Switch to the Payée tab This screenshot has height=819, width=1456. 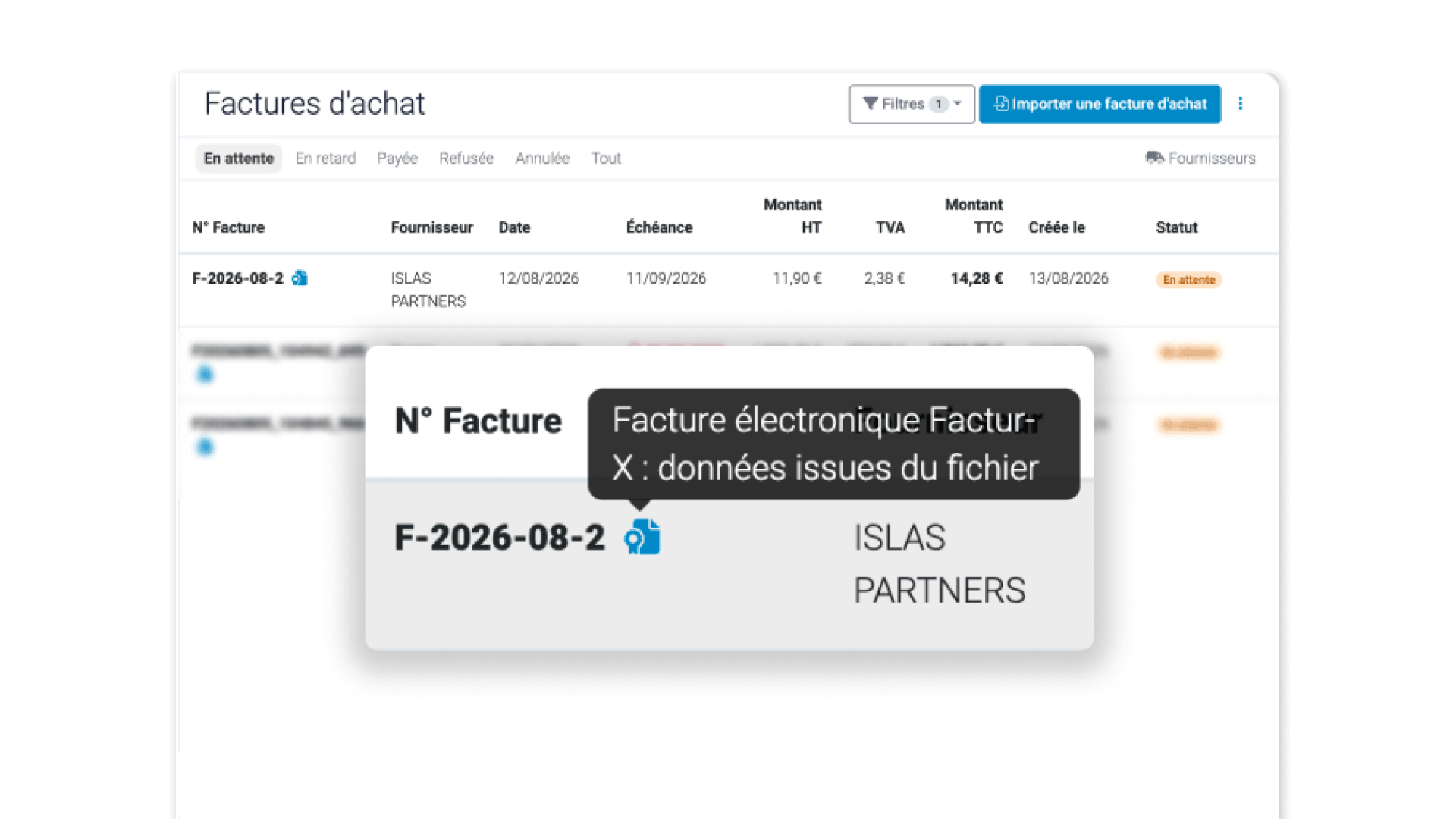(397, 158)
